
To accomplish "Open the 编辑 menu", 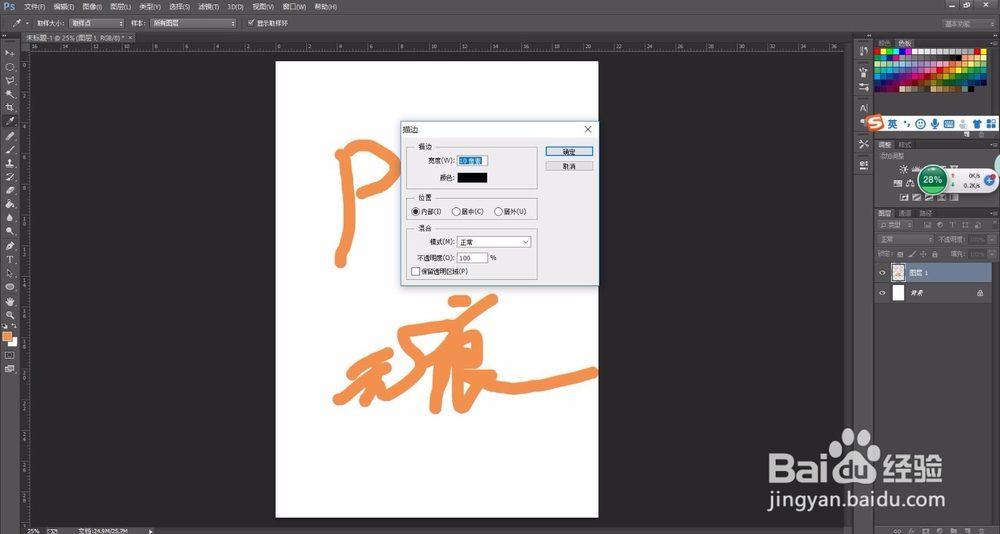I will (x=63, y=7).
